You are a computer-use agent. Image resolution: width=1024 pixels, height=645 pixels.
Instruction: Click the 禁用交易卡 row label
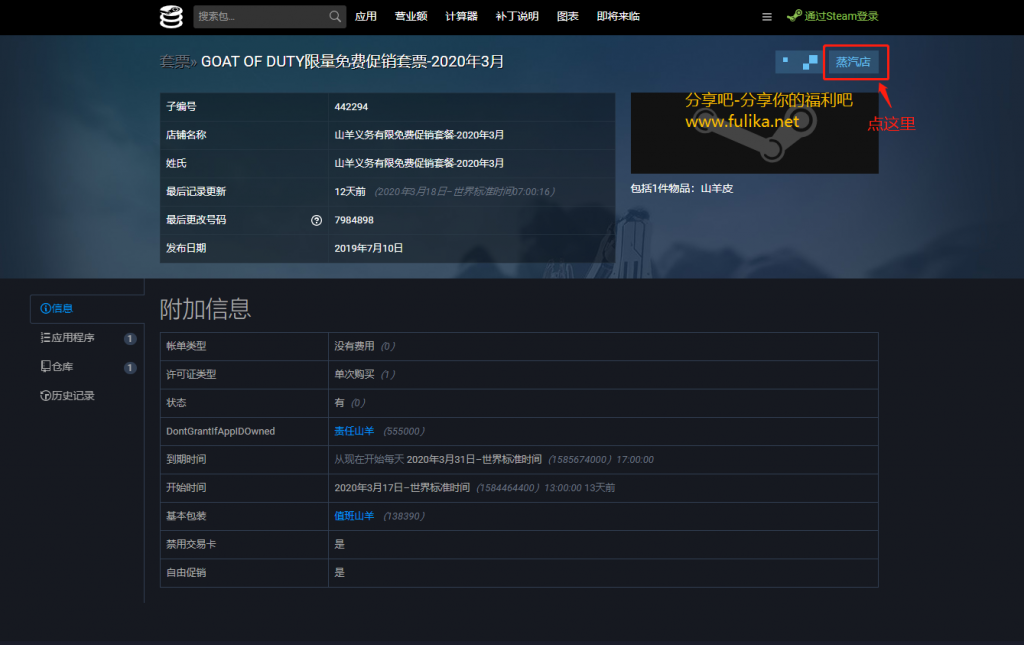tap(191, 544)
